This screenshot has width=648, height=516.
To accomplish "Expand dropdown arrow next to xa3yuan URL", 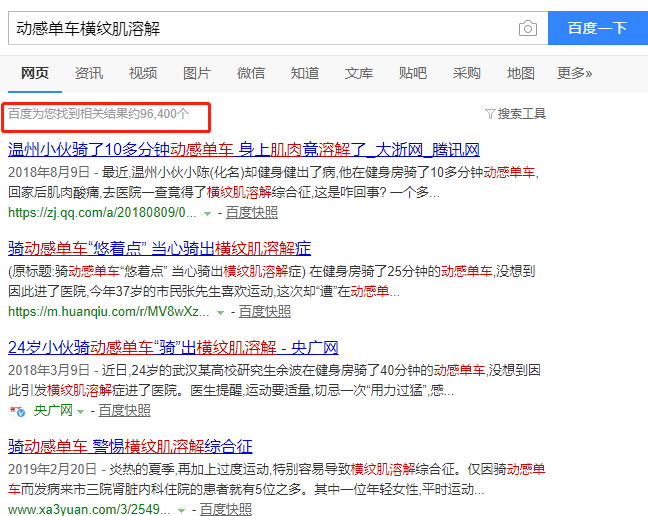I will 181,511.
